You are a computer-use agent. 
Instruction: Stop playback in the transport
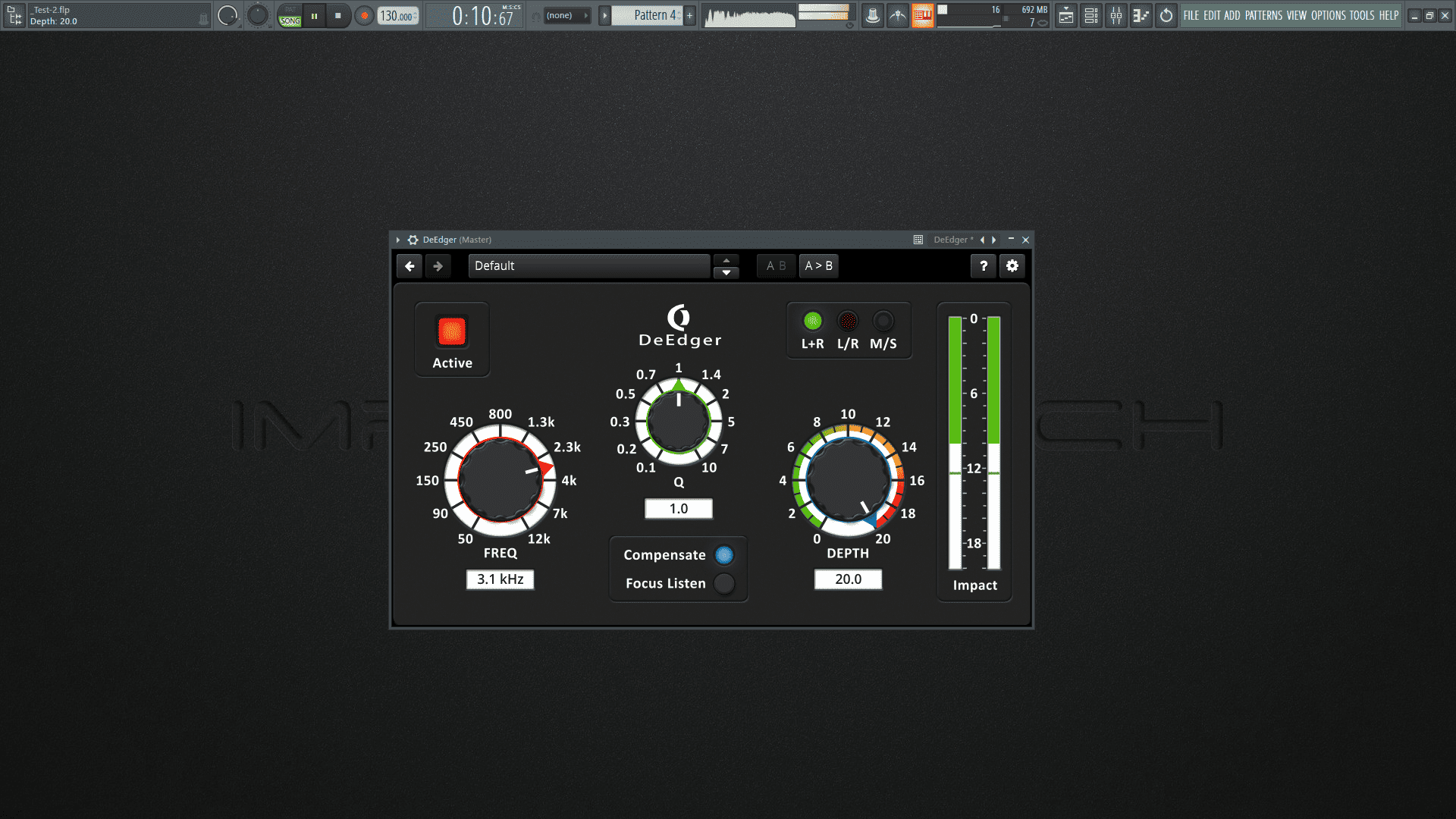tap(338, 15)
